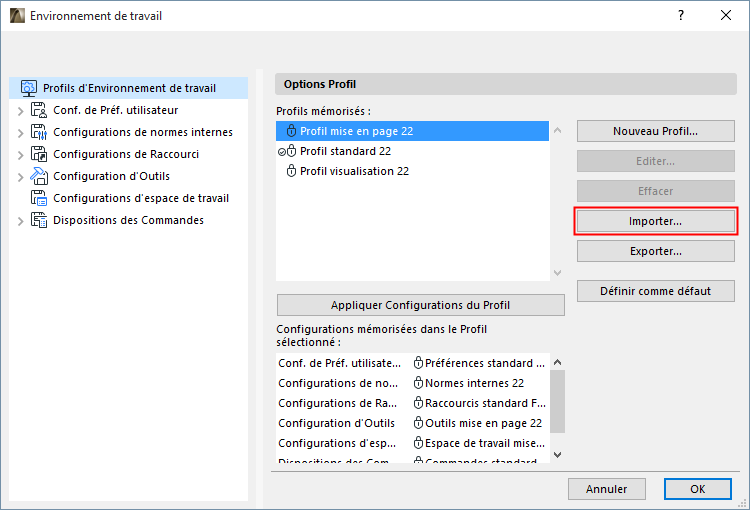
Task: Apply profile with Appliquer Configurations du Profil
Action: click(412, 305)
